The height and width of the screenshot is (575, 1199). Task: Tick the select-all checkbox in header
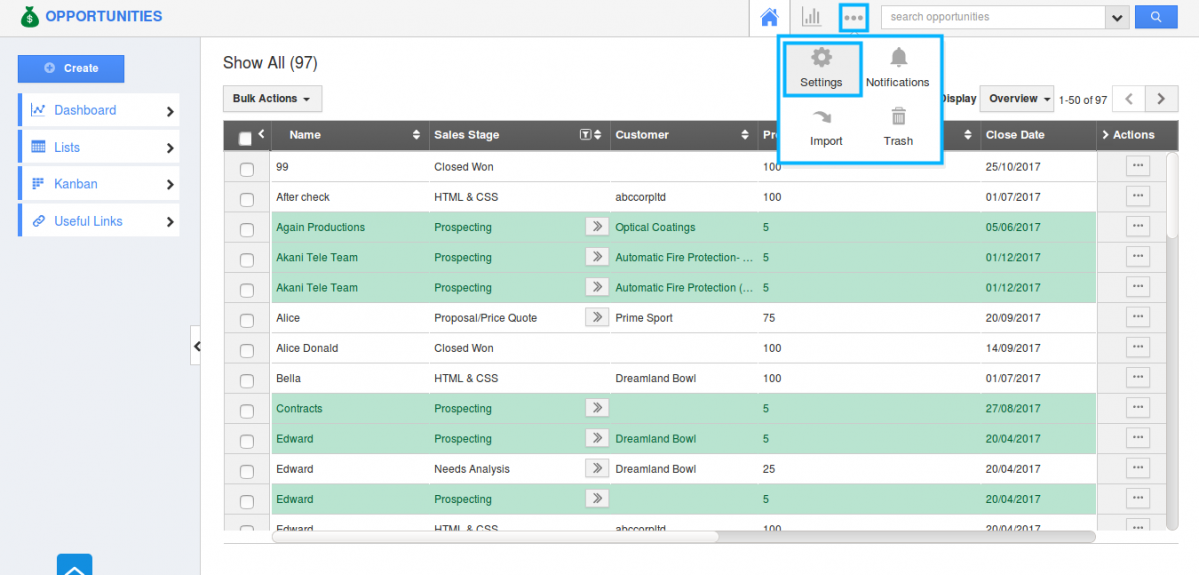pos(246,139)
